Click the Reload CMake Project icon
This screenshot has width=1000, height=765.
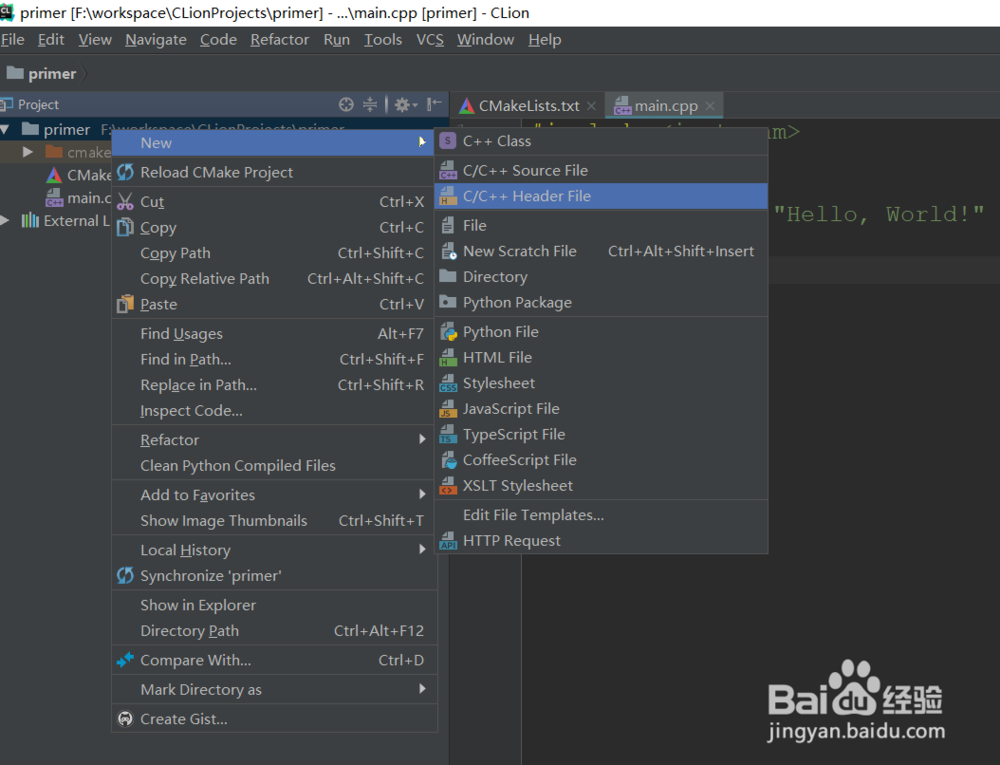point(125,171)
